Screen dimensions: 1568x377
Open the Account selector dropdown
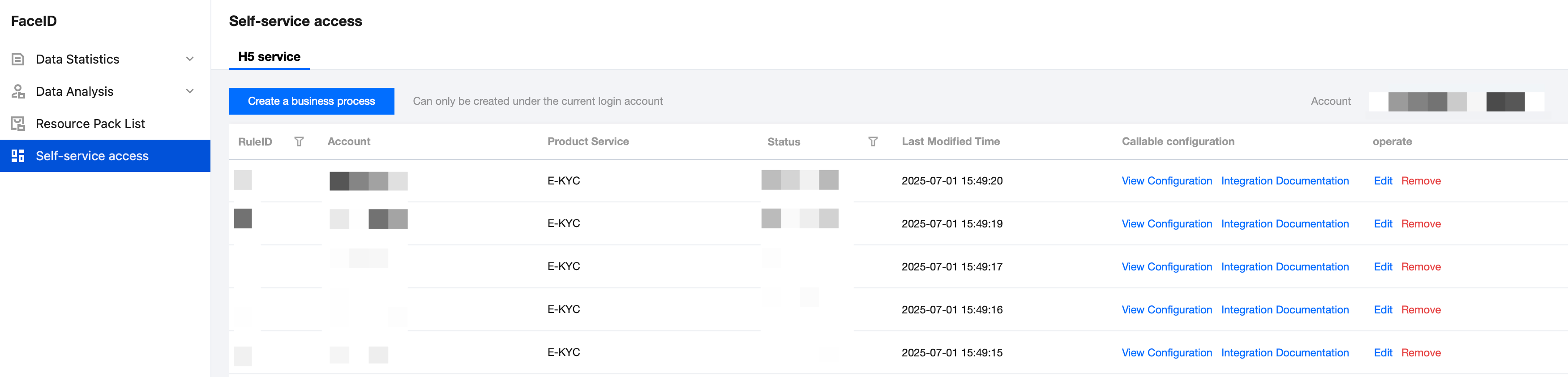pos(1455,101)
